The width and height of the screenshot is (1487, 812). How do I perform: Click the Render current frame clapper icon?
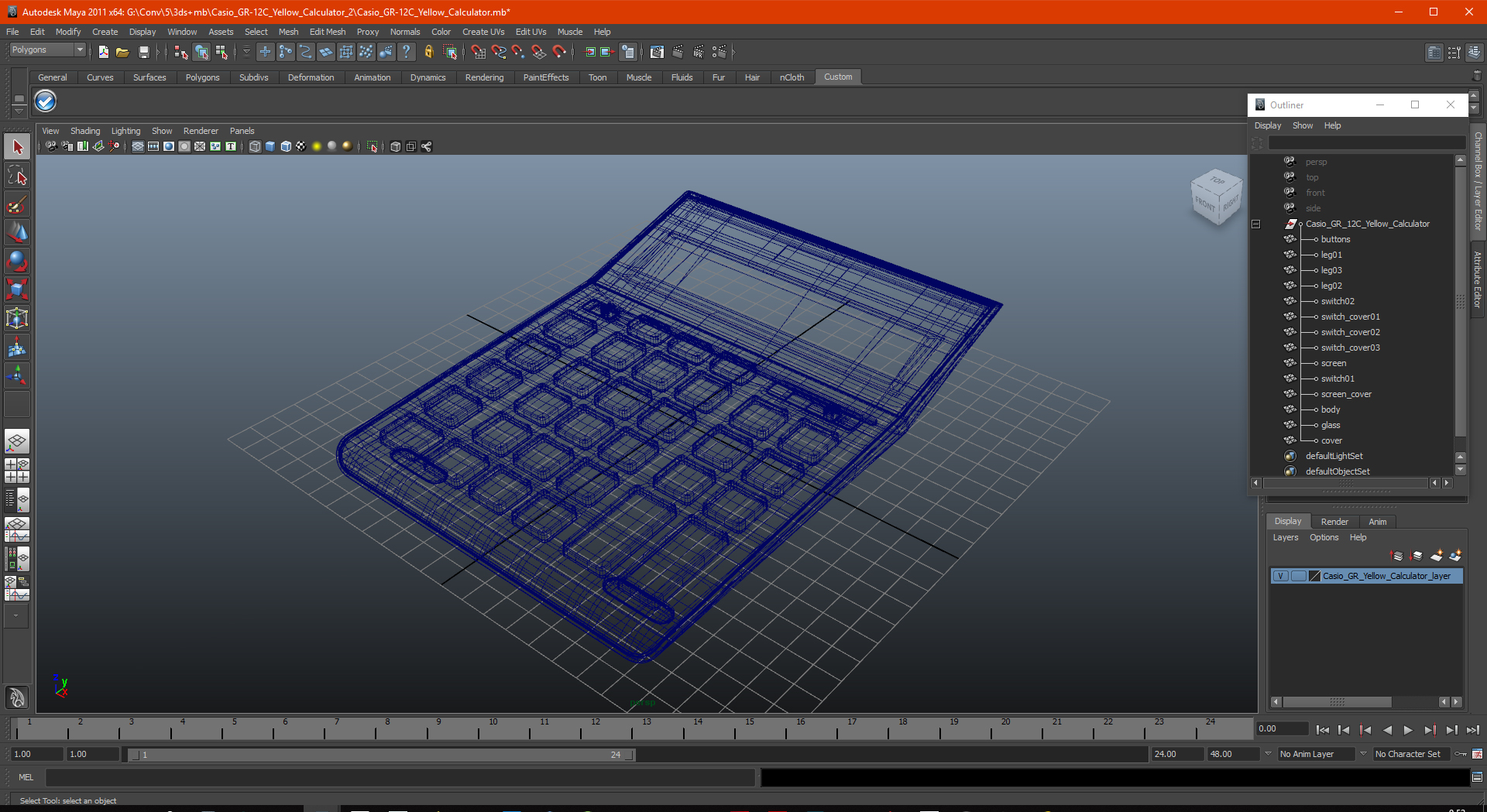pos(678,52)
